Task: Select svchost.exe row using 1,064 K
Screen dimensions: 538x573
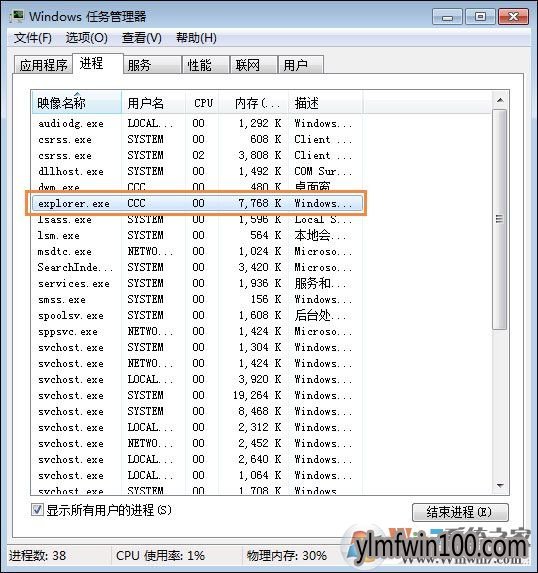Action: click(197, 475)
